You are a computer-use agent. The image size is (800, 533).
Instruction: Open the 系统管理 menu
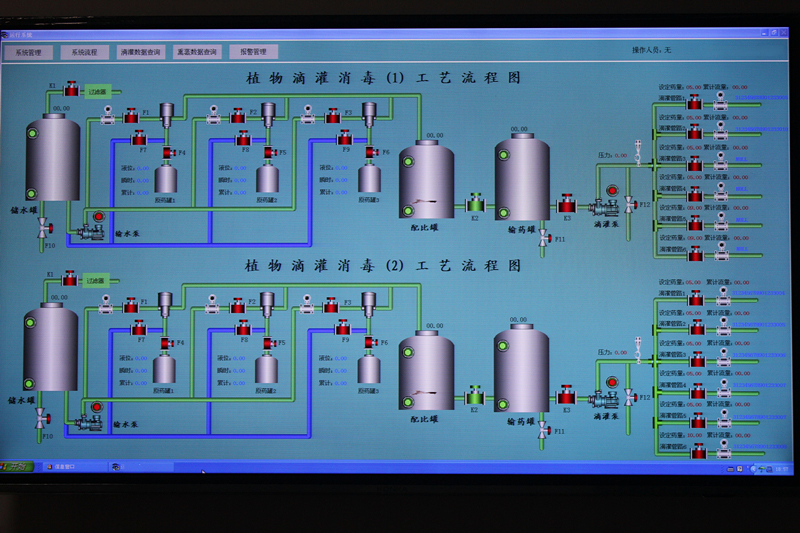click(29, 52)
